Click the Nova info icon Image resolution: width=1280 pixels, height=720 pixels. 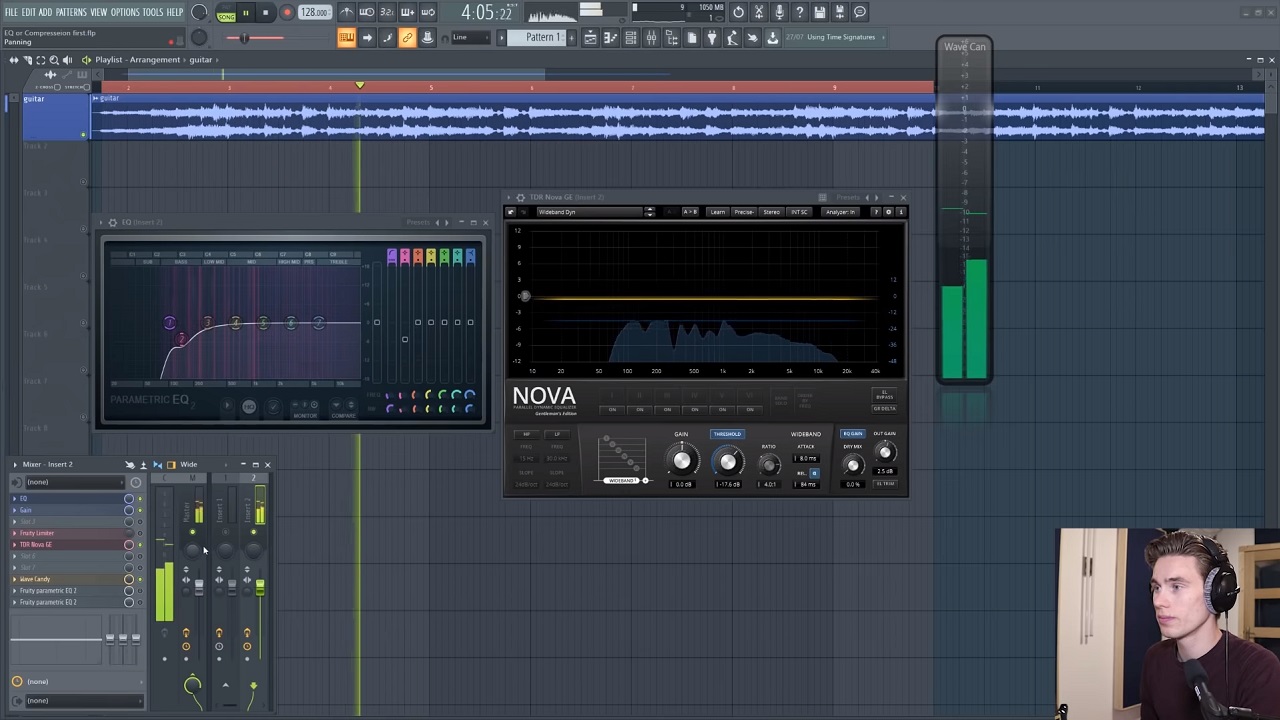pyautogui.click(x=900, y=212)
